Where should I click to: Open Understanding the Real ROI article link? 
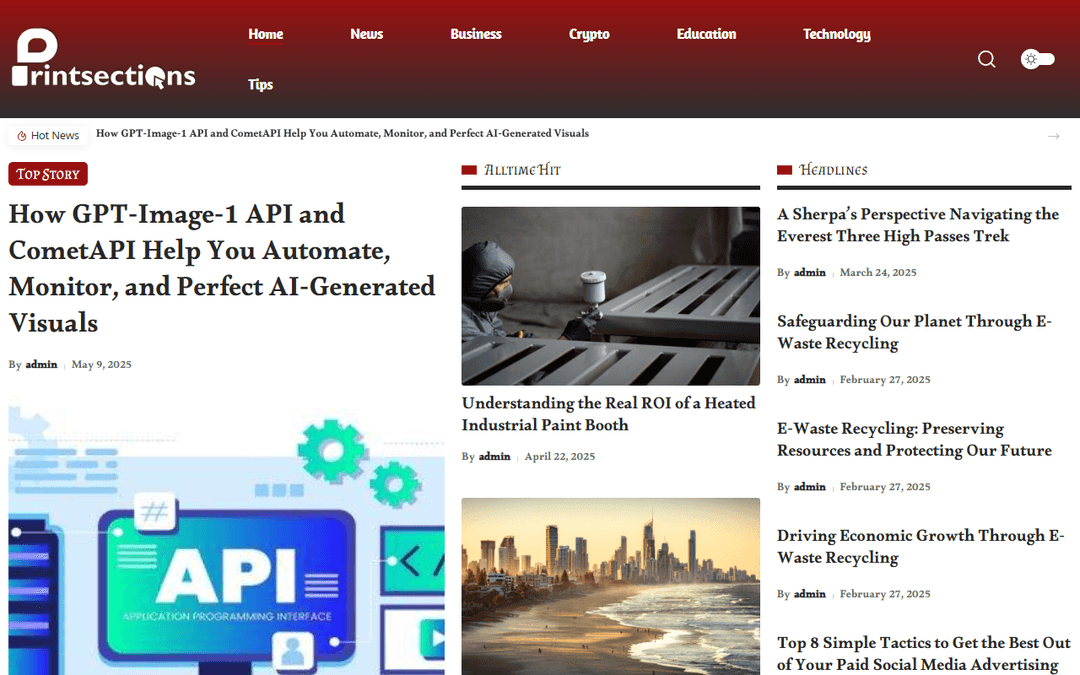pos(609,414)
